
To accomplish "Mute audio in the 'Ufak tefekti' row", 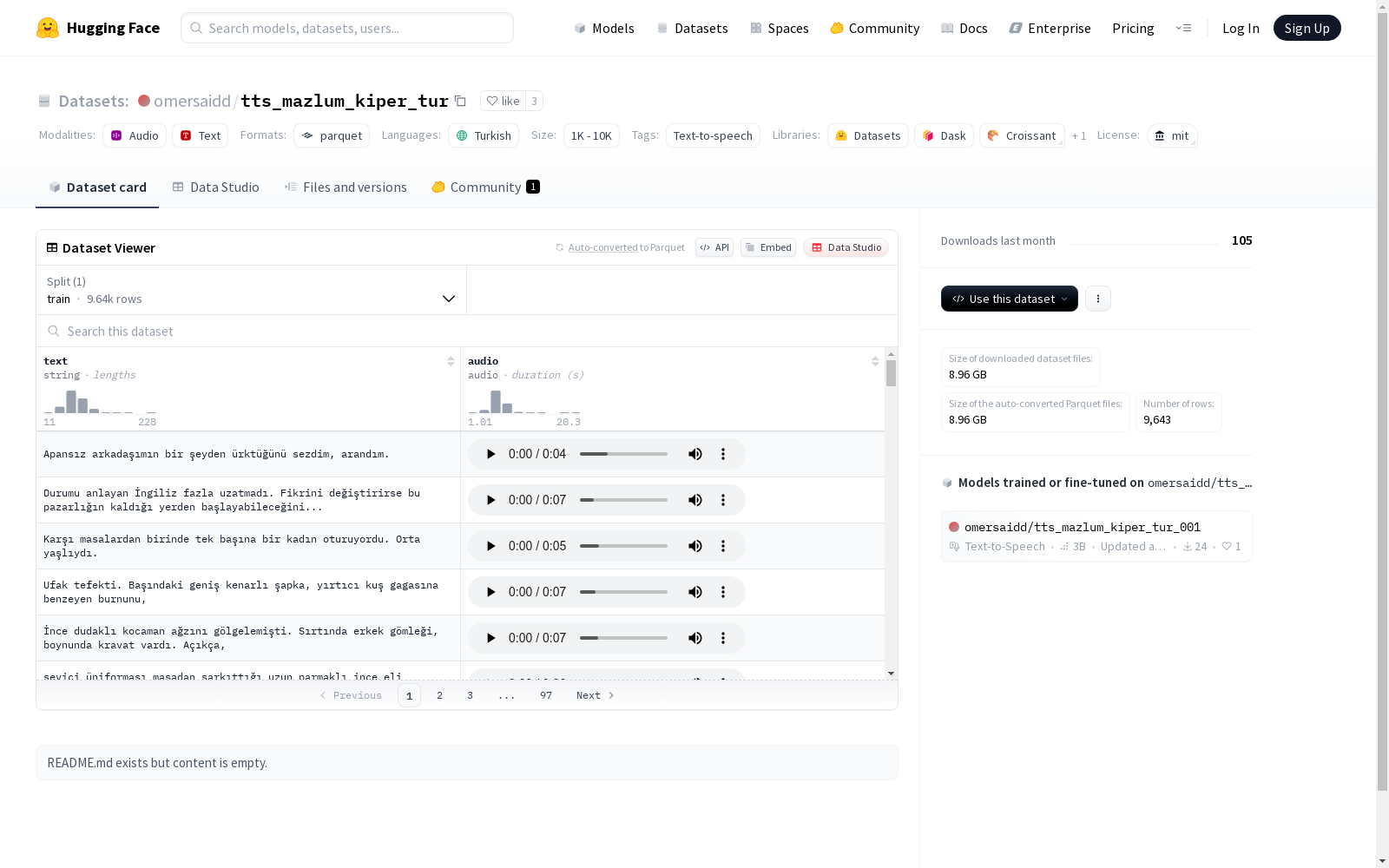I will (695, 592).
